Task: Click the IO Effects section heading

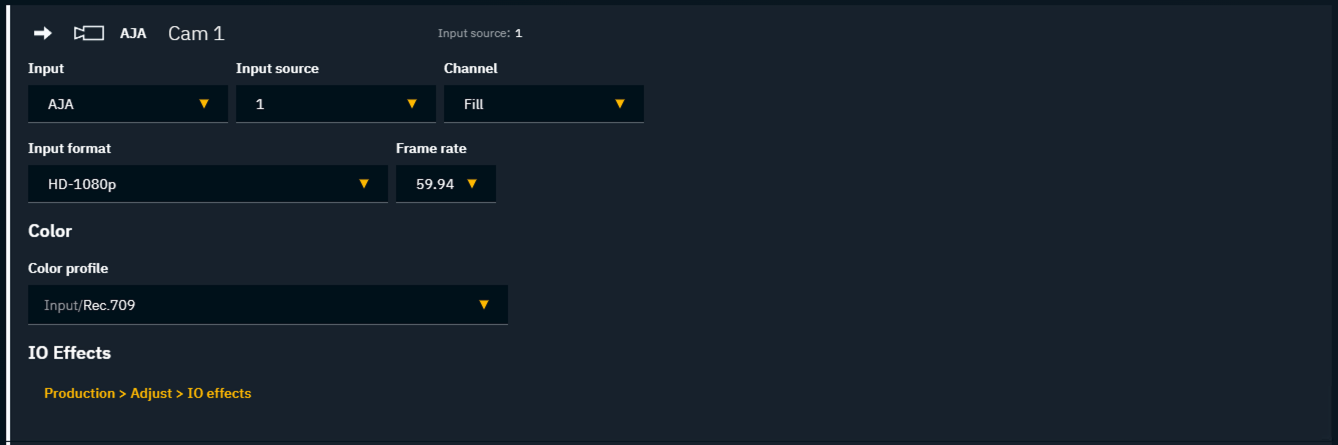Action: pos(69,353)
